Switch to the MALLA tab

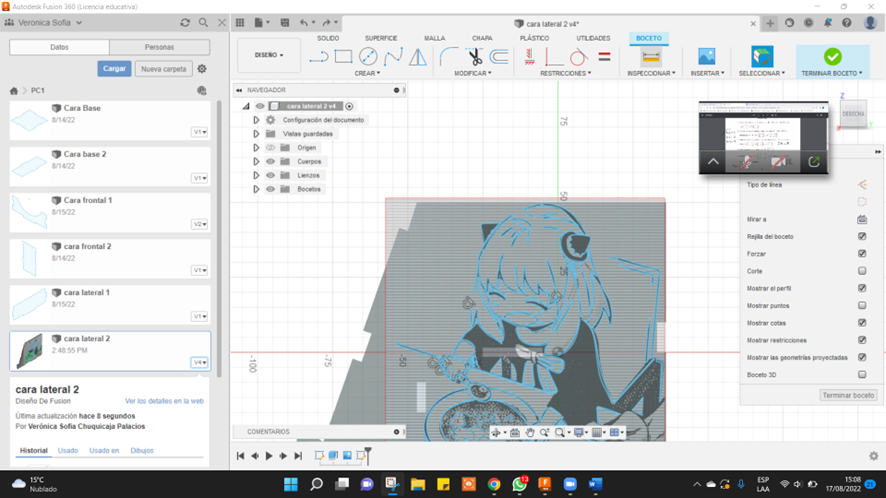point(435,38)
